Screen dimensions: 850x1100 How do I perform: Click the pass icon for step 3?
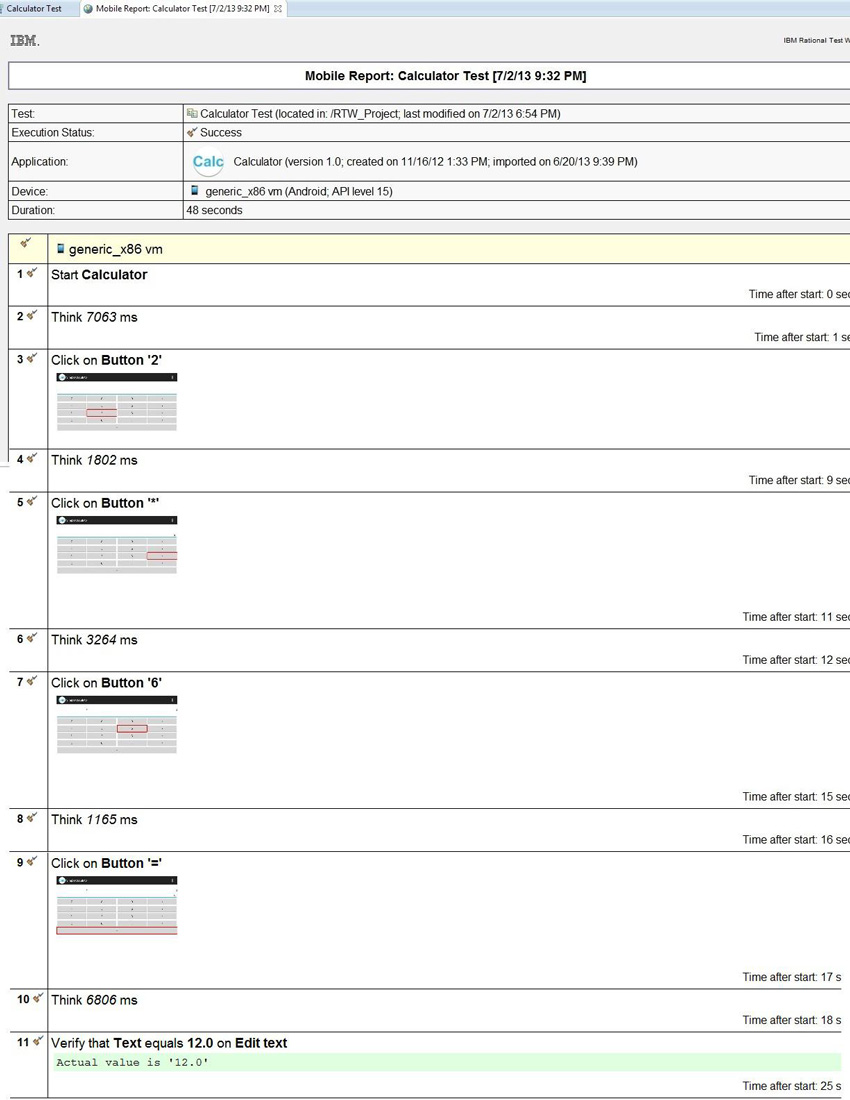[32, 358]
